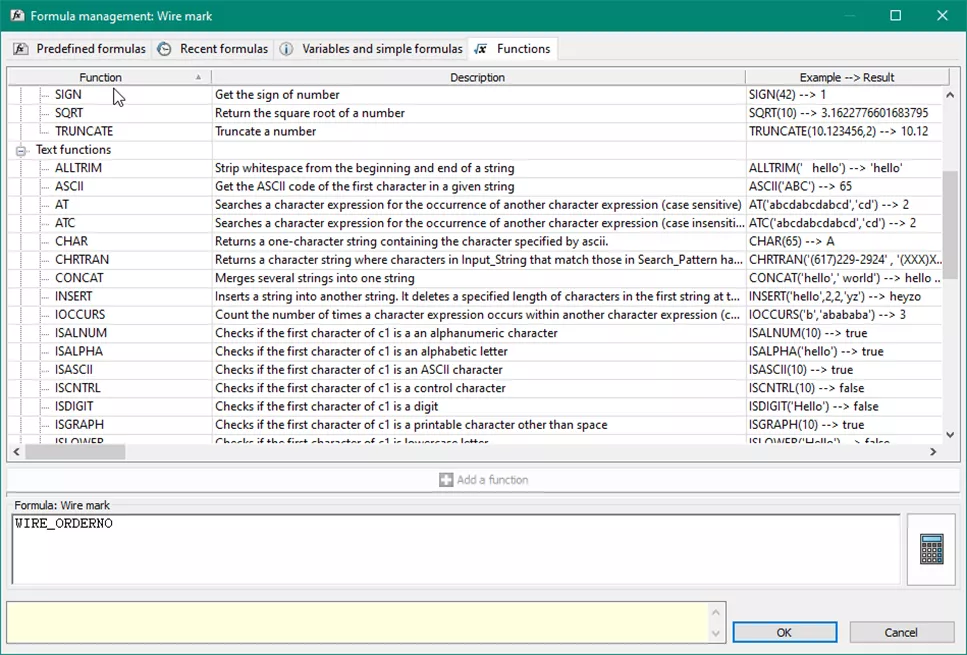Select the CONCAT function row

click(80, 278)
